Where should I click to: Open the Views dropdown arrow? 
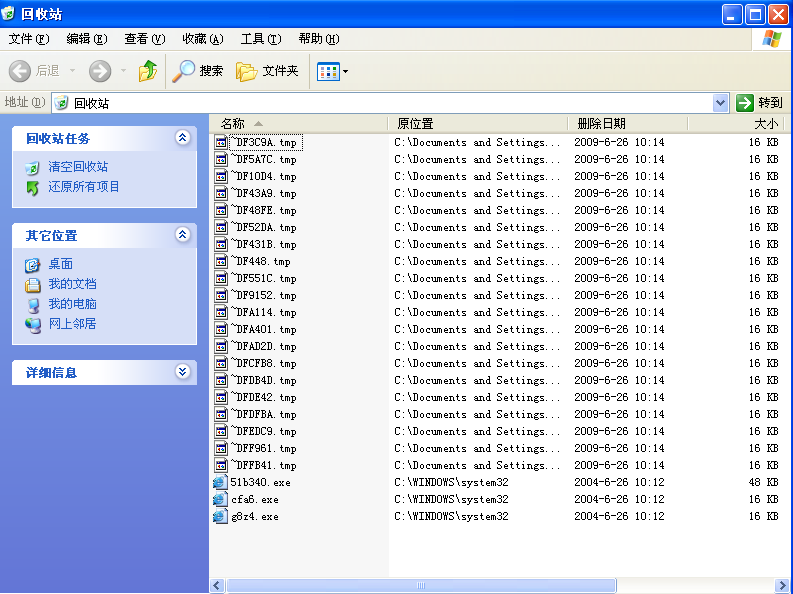click(345, 71)
